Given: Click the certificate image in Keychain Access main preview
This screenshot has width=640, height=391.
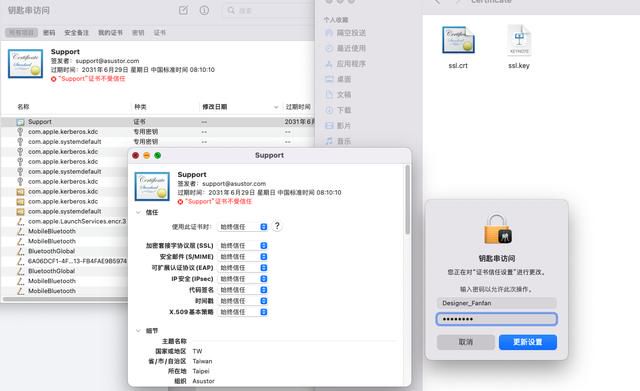Looking at the screenshot, I should 25,63.
